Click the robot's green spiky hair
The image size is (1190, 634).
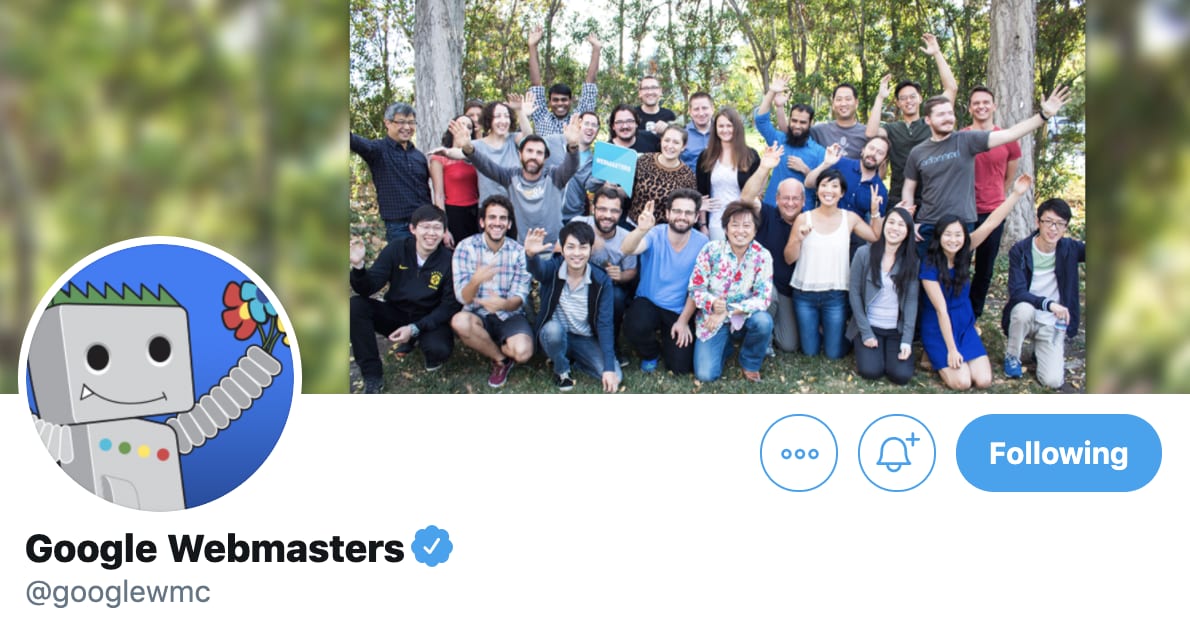(115, 294)
